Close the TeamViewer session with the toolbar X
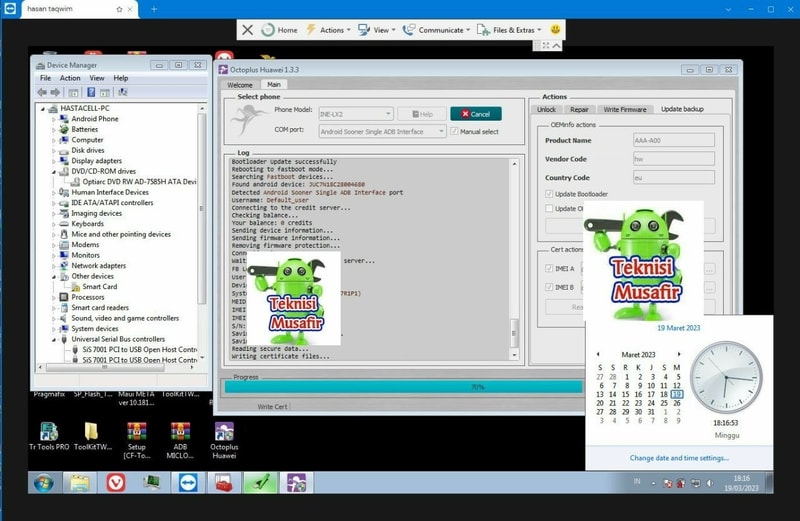This screenshot has width=800, height=521. [x=247, y=30]
